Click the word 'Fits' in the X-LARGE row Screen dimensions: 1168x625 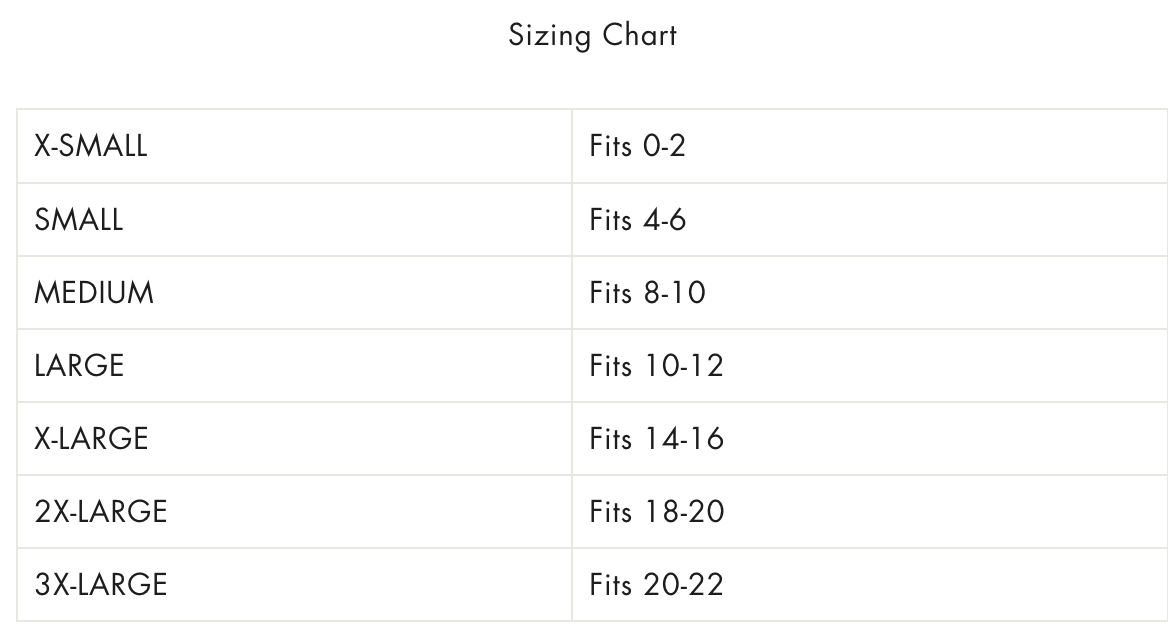pos(610,439)
